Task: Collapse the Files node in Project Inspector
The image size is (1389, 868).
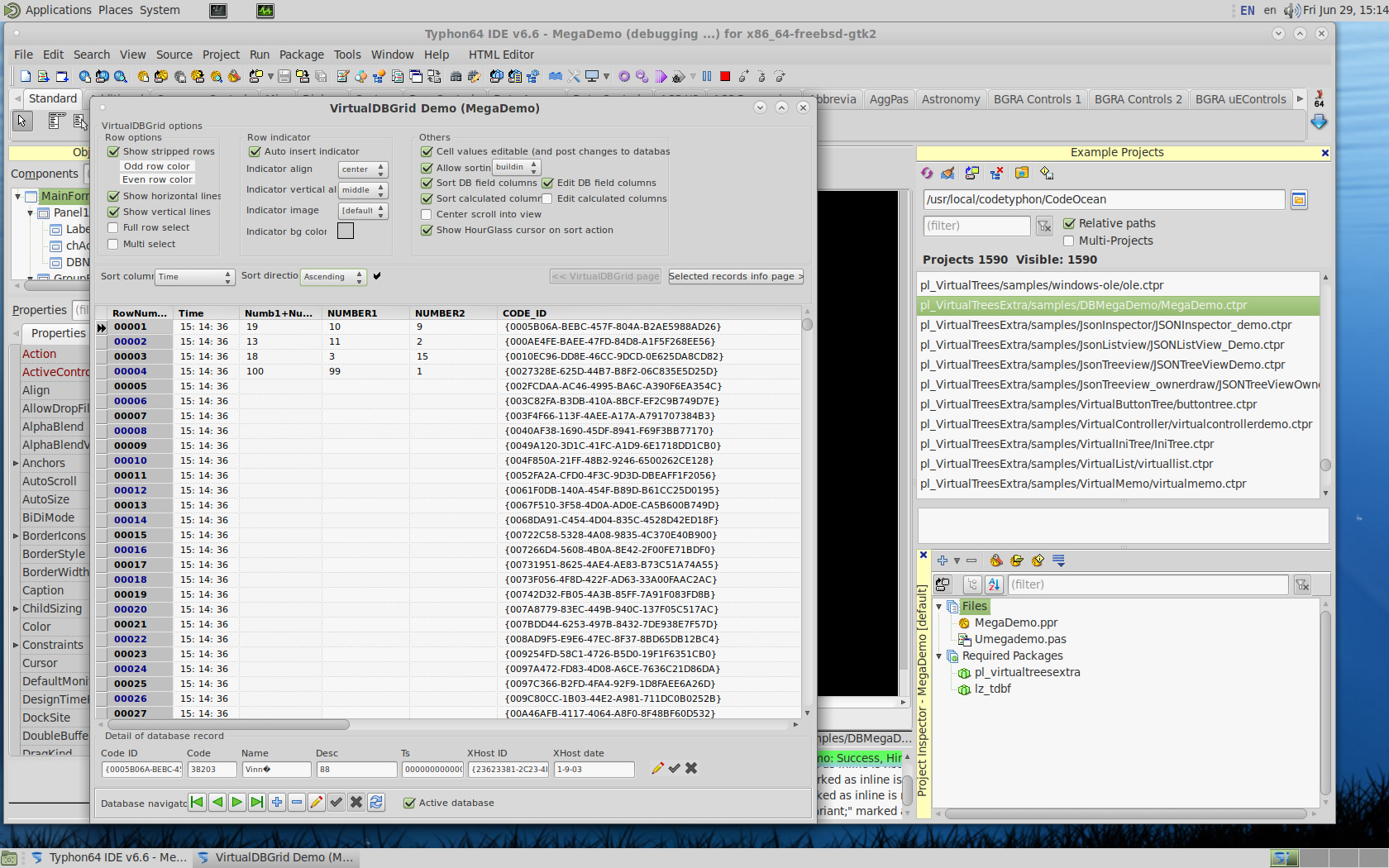Action: pyautogui.click(x=939, y=606)
